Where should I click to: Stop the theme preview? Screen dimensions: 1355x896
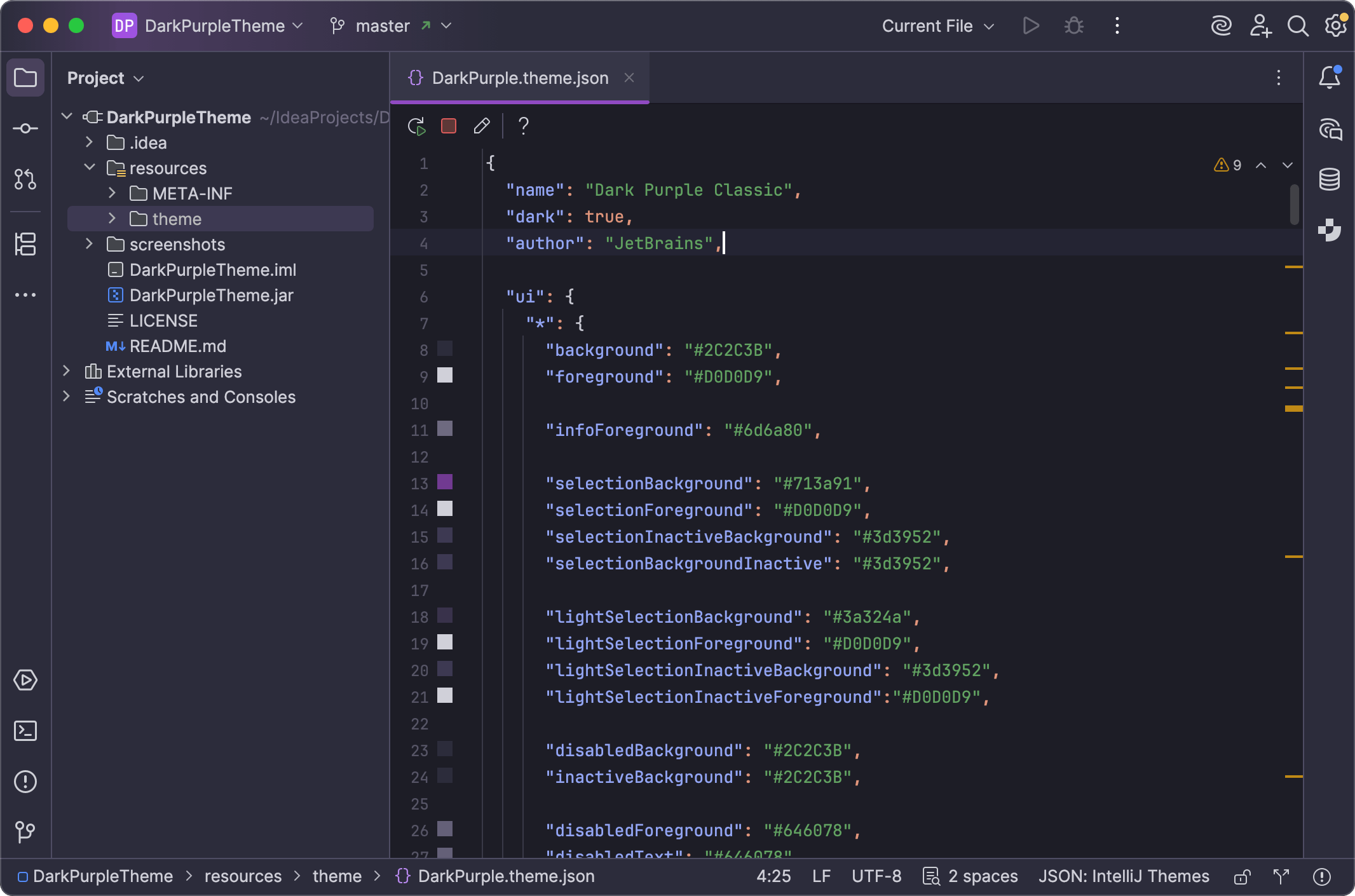point(448,126)
